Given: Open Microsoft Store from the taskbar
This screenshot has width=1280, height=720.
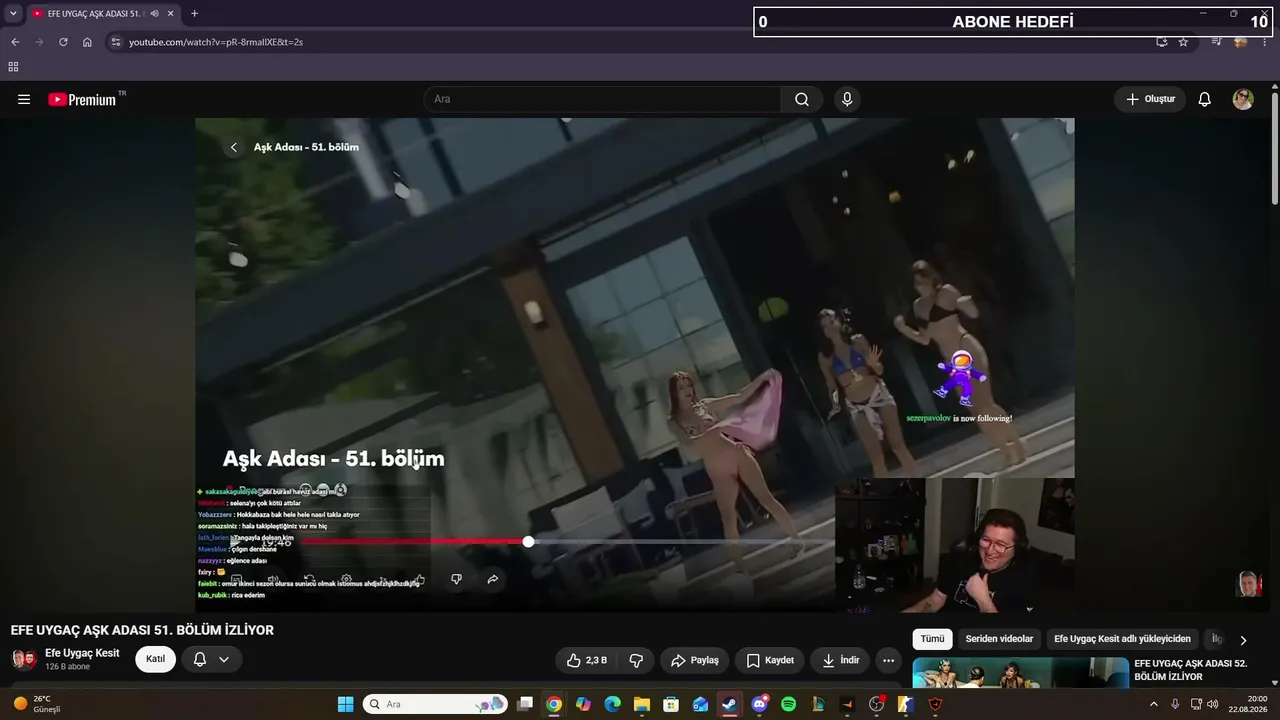Looking at the screenshot, I should point(671,704).
